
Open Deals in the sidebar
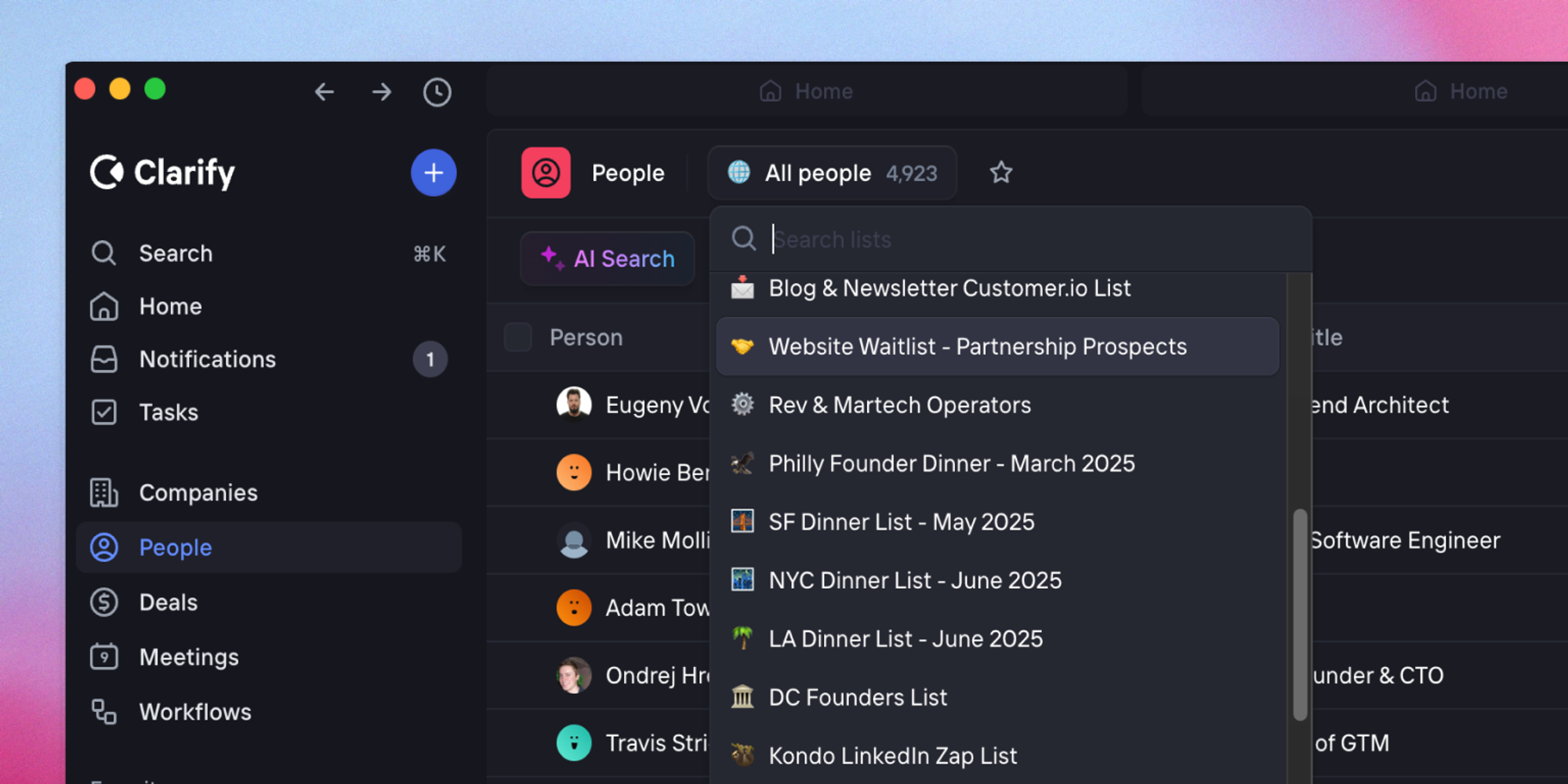[x=269, y=602]
